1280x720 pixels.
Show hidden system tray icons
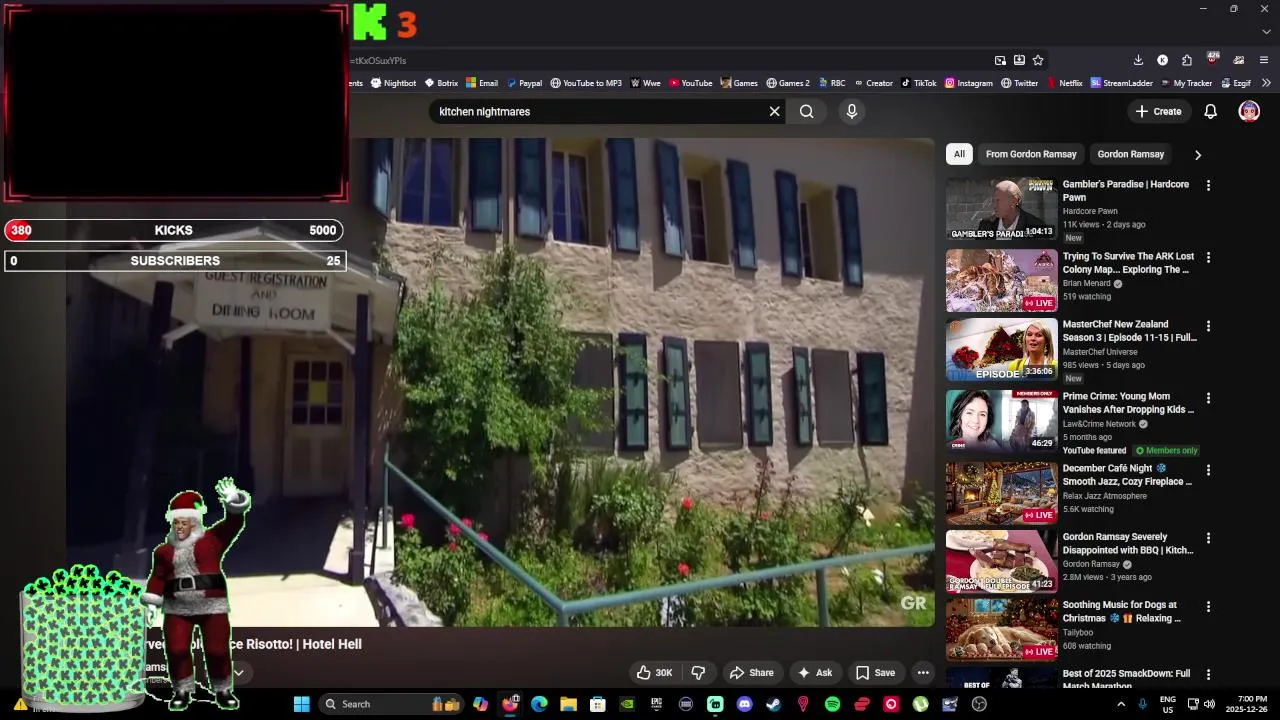(1120, 704)
